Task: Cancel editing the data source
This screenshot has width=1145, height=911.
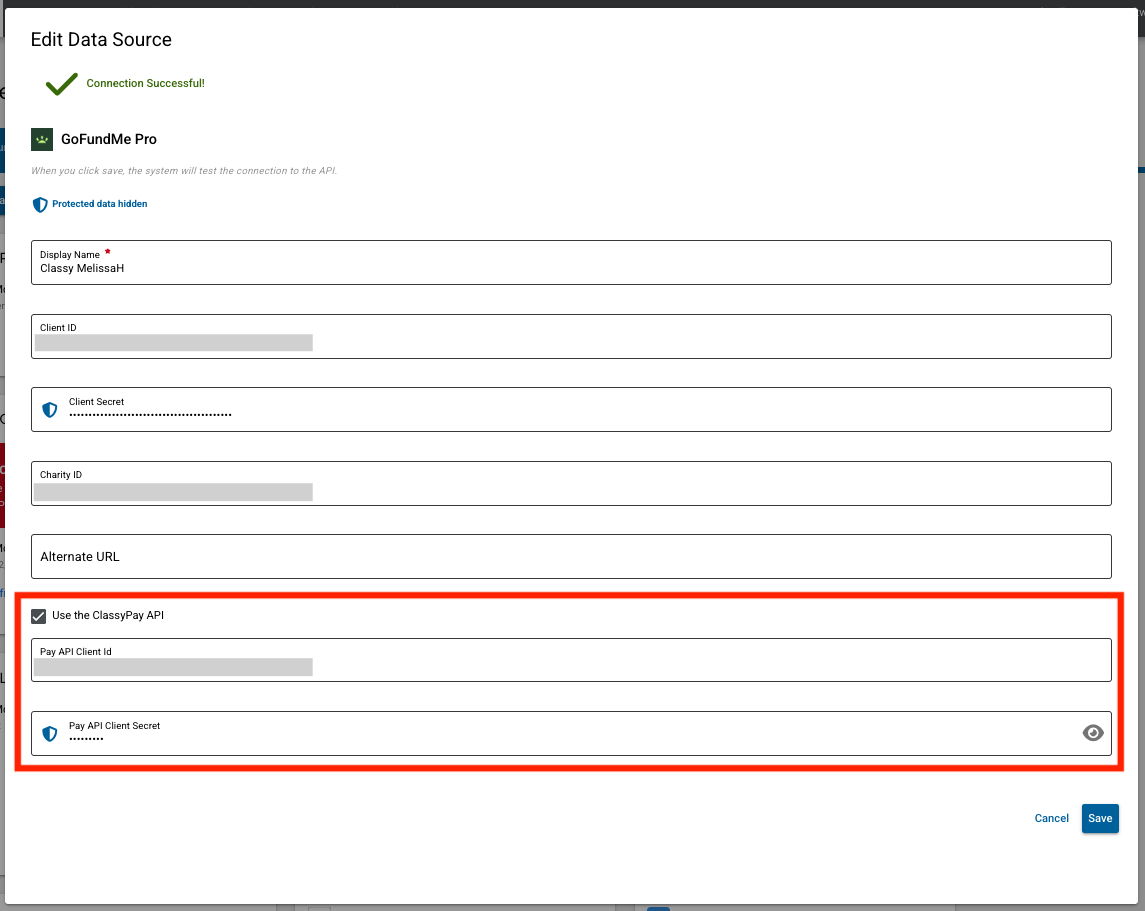Action: pos(1052,818)
